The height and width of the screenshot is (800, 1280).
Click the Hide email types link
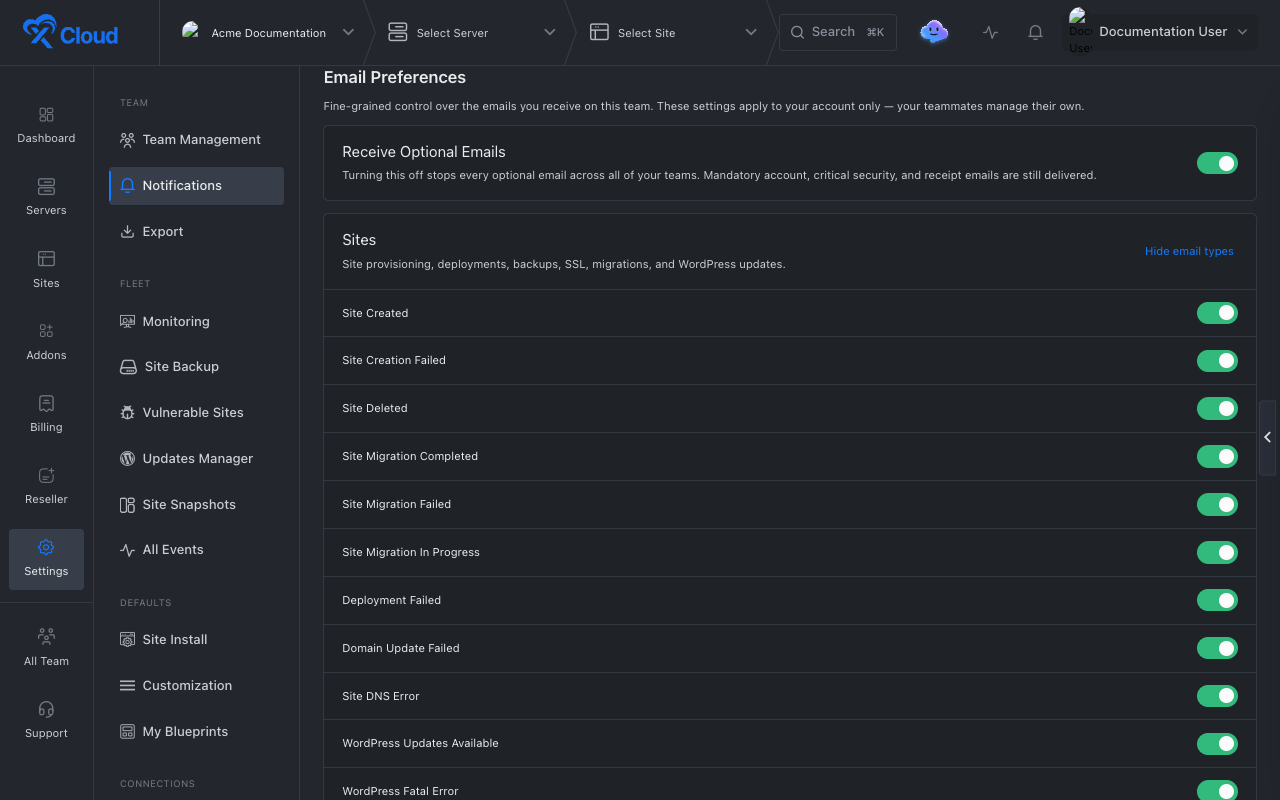1189,251
